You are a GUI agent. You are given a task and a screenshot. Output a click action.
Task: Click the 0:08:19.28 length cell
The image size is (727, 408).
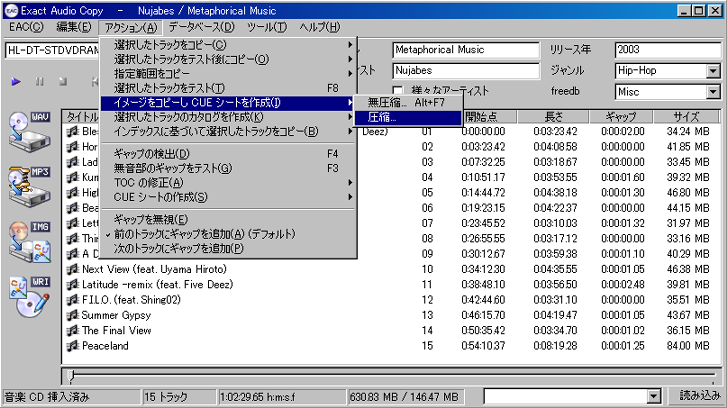555,346
